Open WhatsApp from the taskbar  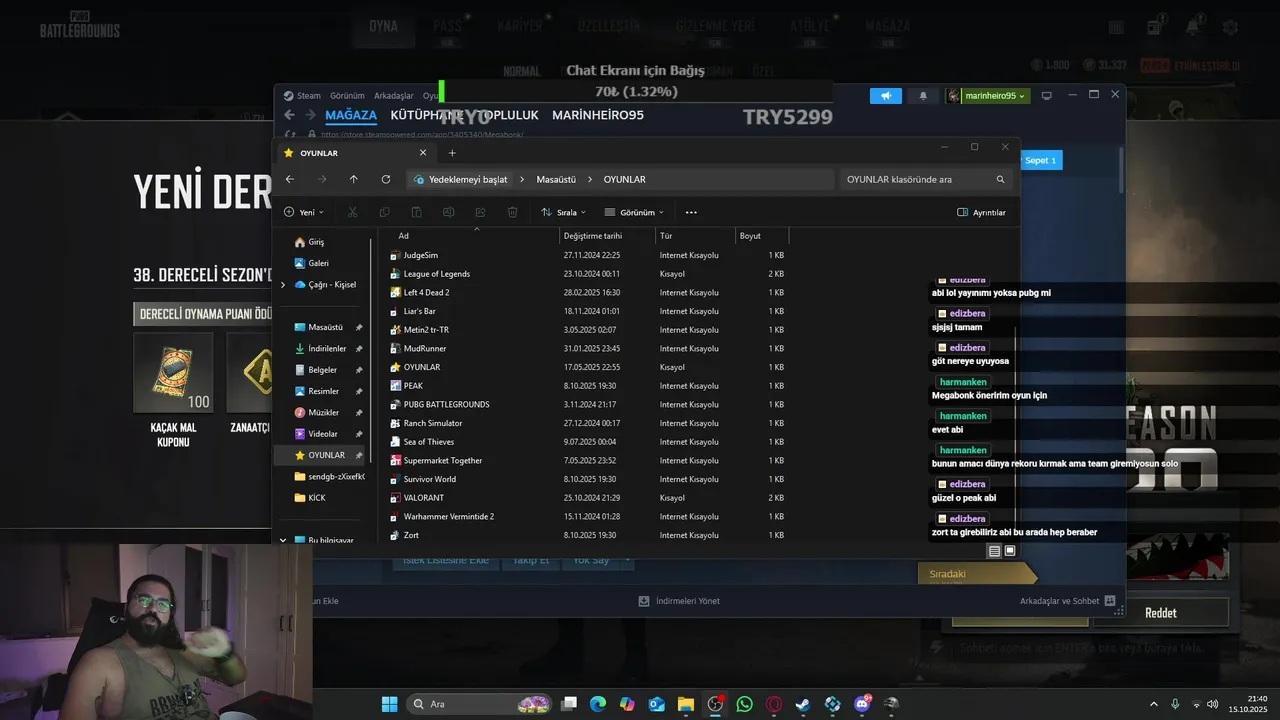pyautogui.click(x=744, y=704)
